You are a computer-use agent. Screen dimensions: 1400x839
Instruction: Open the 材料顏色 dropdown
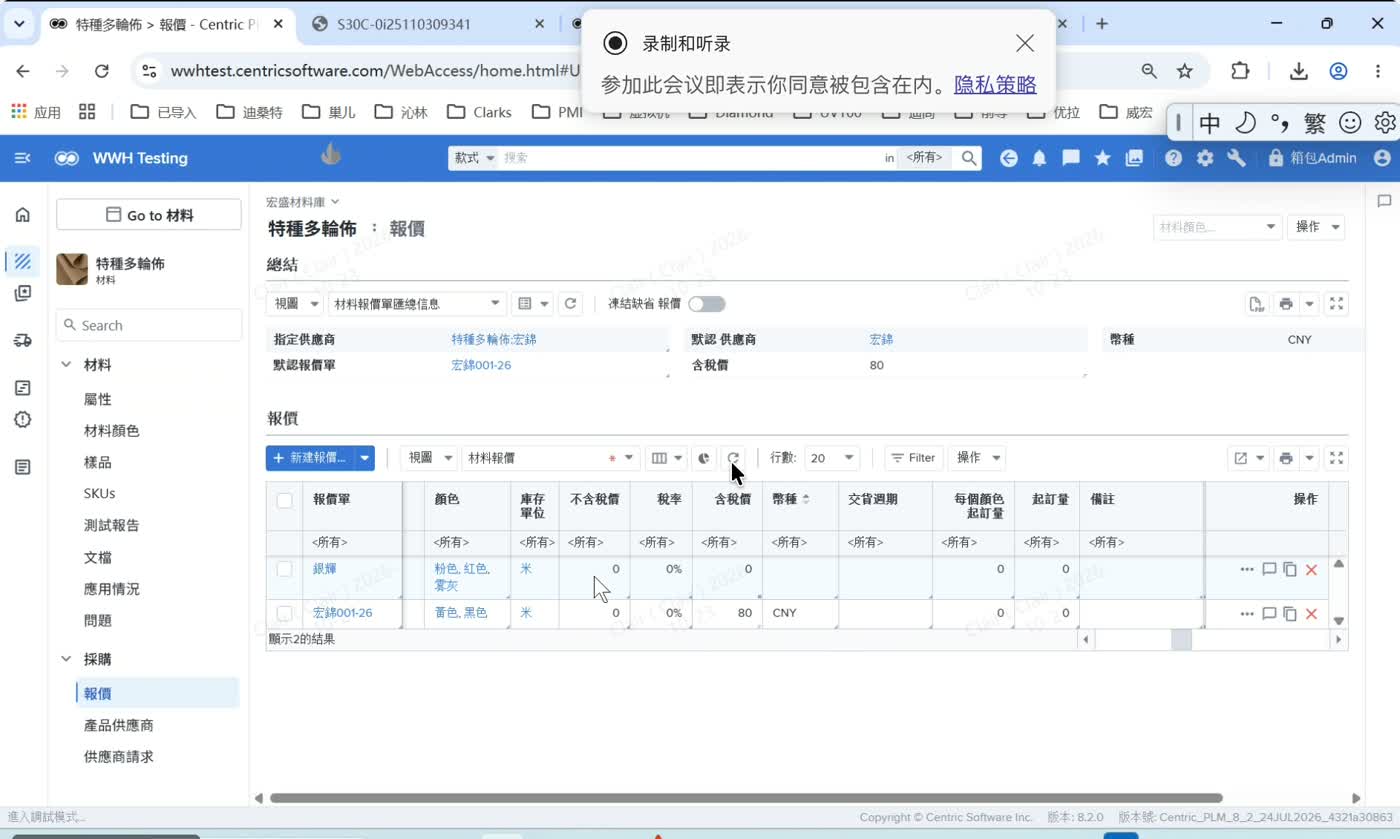tap(1217, 227)
